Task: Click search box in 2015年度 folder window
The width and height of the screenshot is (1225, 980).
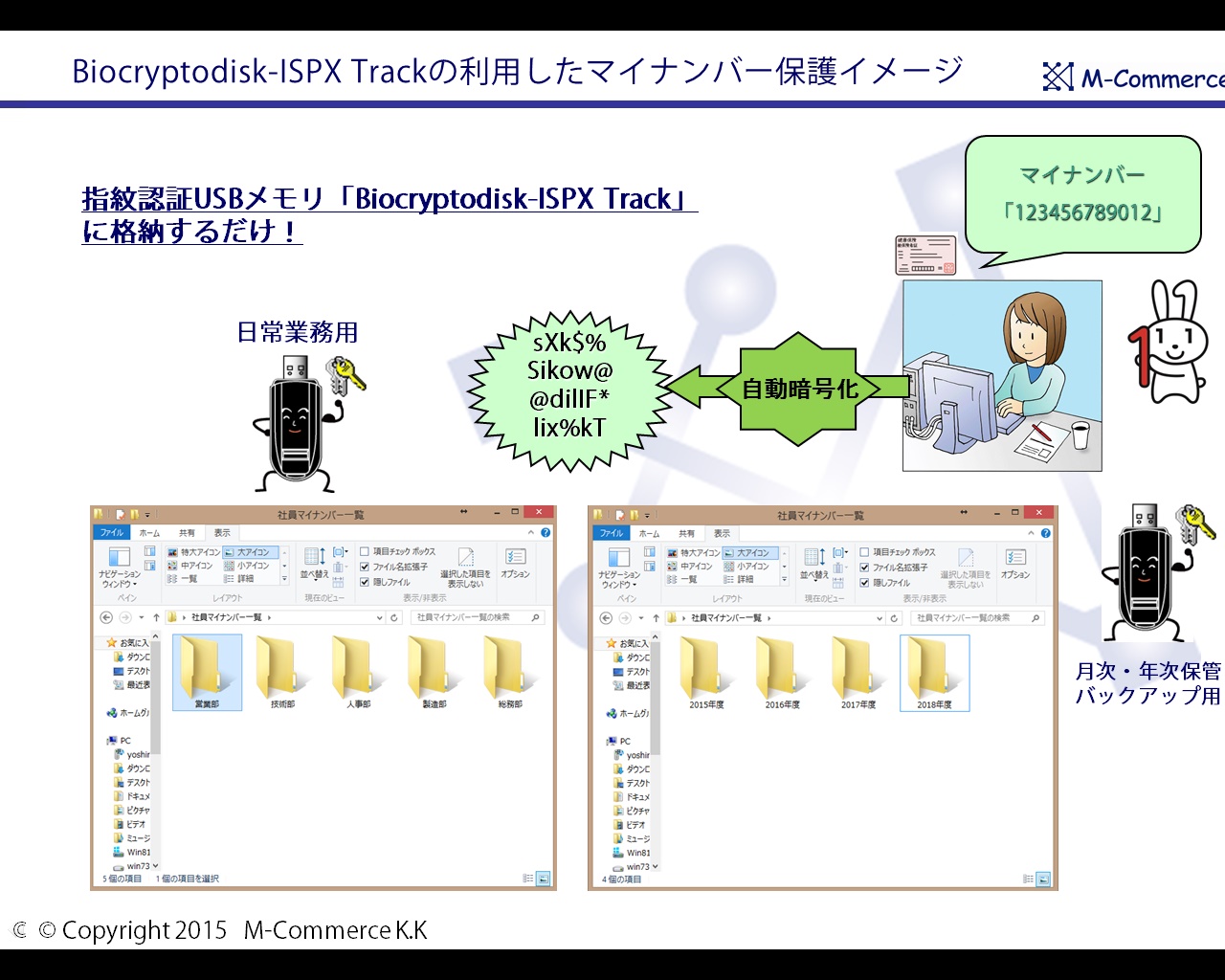Action: pyautogui.click(x=977, y=618)
